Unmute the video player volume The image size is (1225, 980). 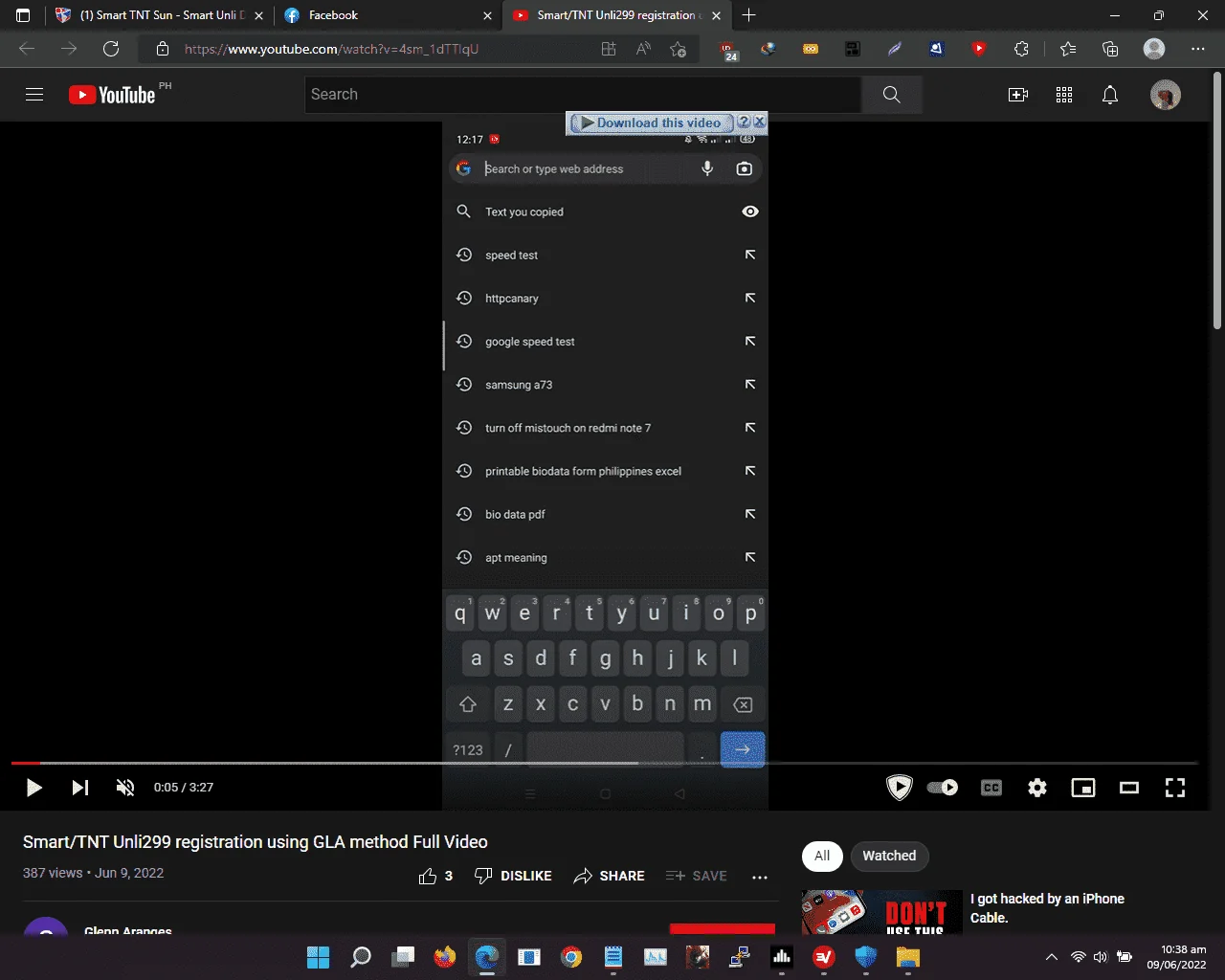(x=125, y=788)
